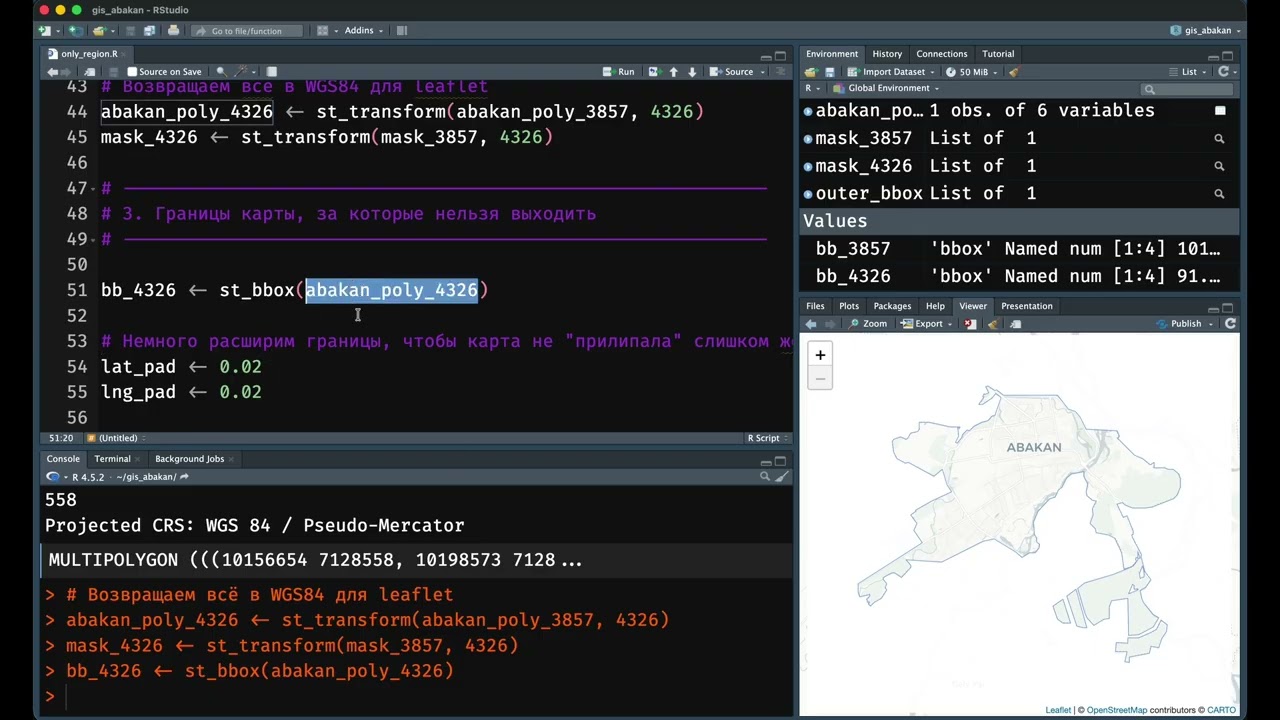
Task: Go to previous section with up arrow
Action: [x=673, y=72]
